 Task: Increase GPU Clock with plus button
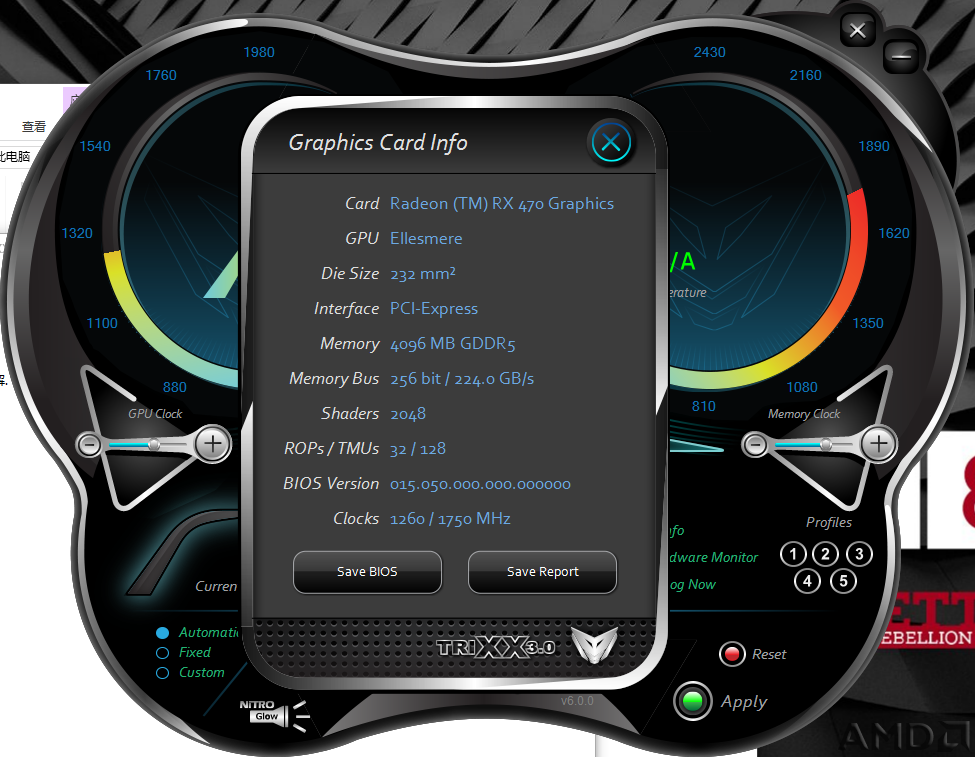tap(213, 444)
